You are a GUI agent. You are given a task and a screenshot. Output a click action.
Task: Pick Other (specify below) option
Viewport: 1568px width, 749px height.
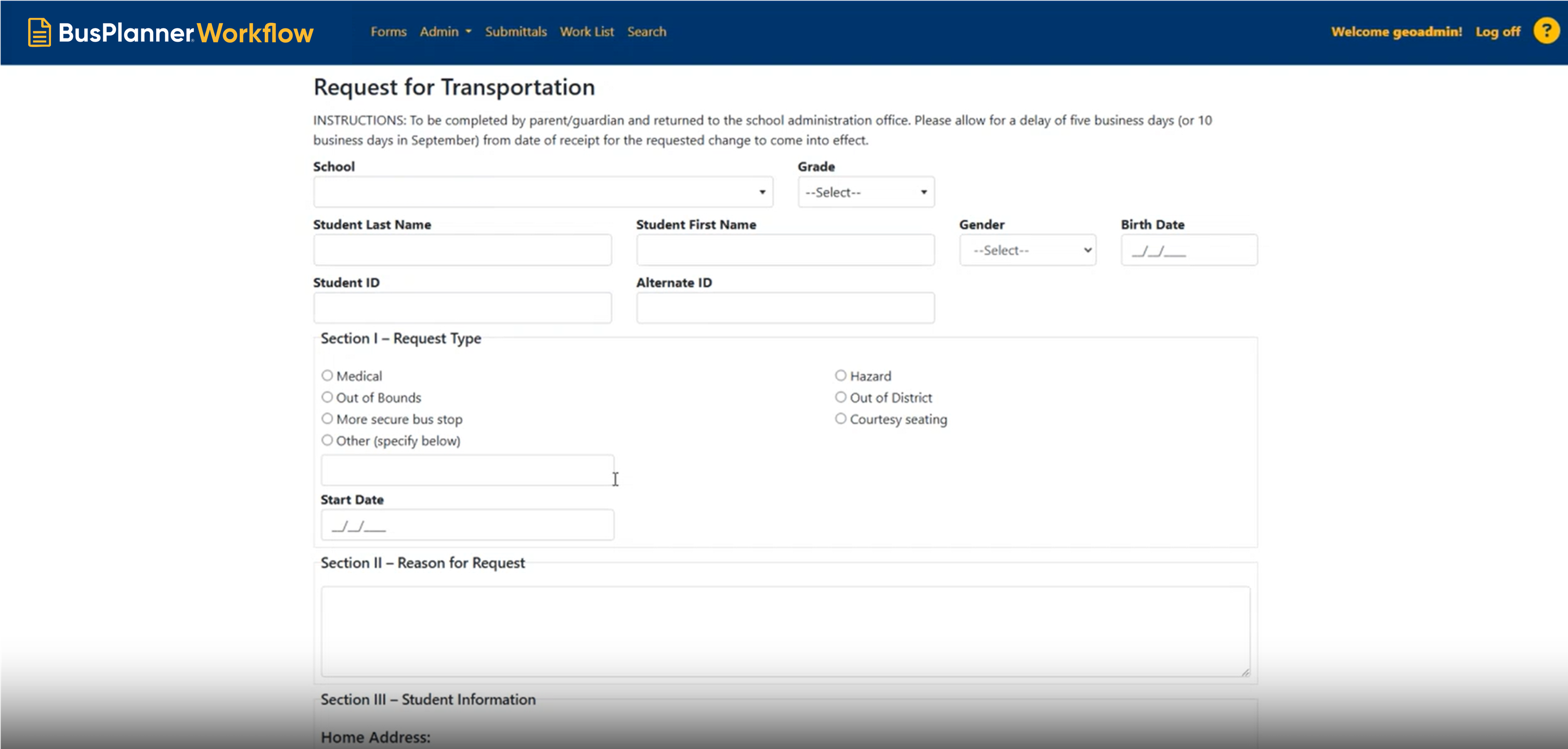(328, 440)
